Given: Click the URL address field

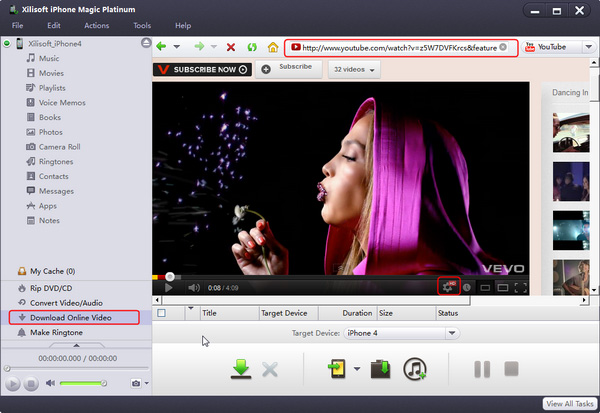Looking at the screenshot, I should 400,47.
